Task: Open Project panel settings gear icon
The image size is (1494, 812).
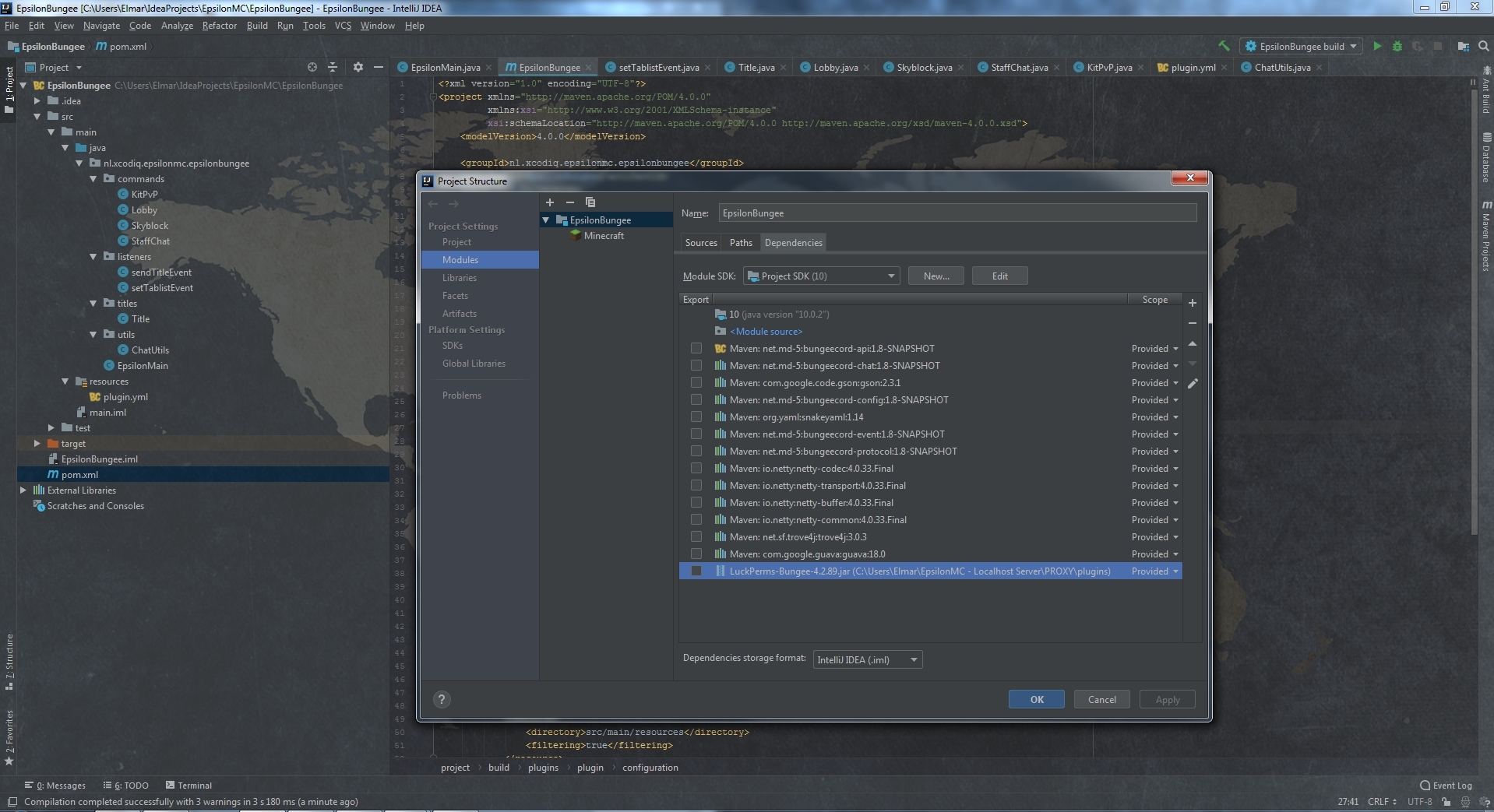Action: pyautogui.click(x=358, y=67)
